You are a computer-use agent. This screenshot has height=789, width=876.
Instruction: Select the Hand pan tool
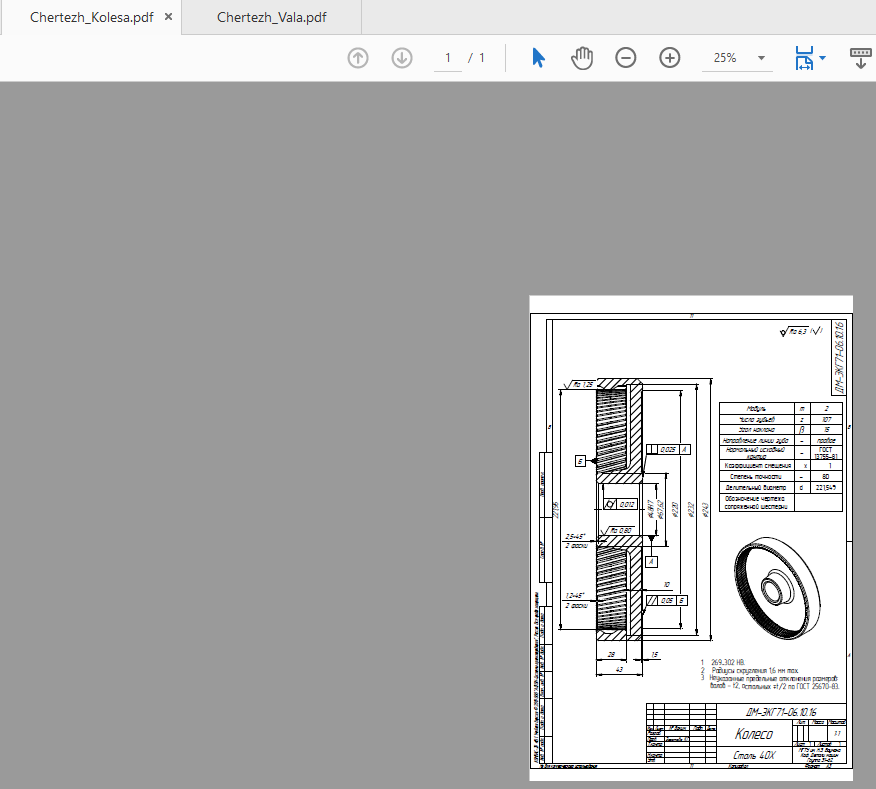coord(582,58)
